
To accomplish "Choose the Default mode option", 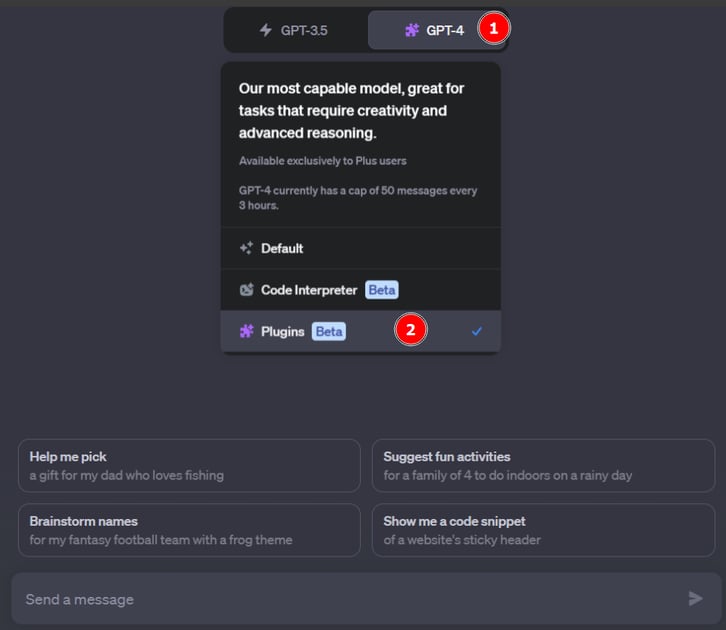I will pos(361,248).
